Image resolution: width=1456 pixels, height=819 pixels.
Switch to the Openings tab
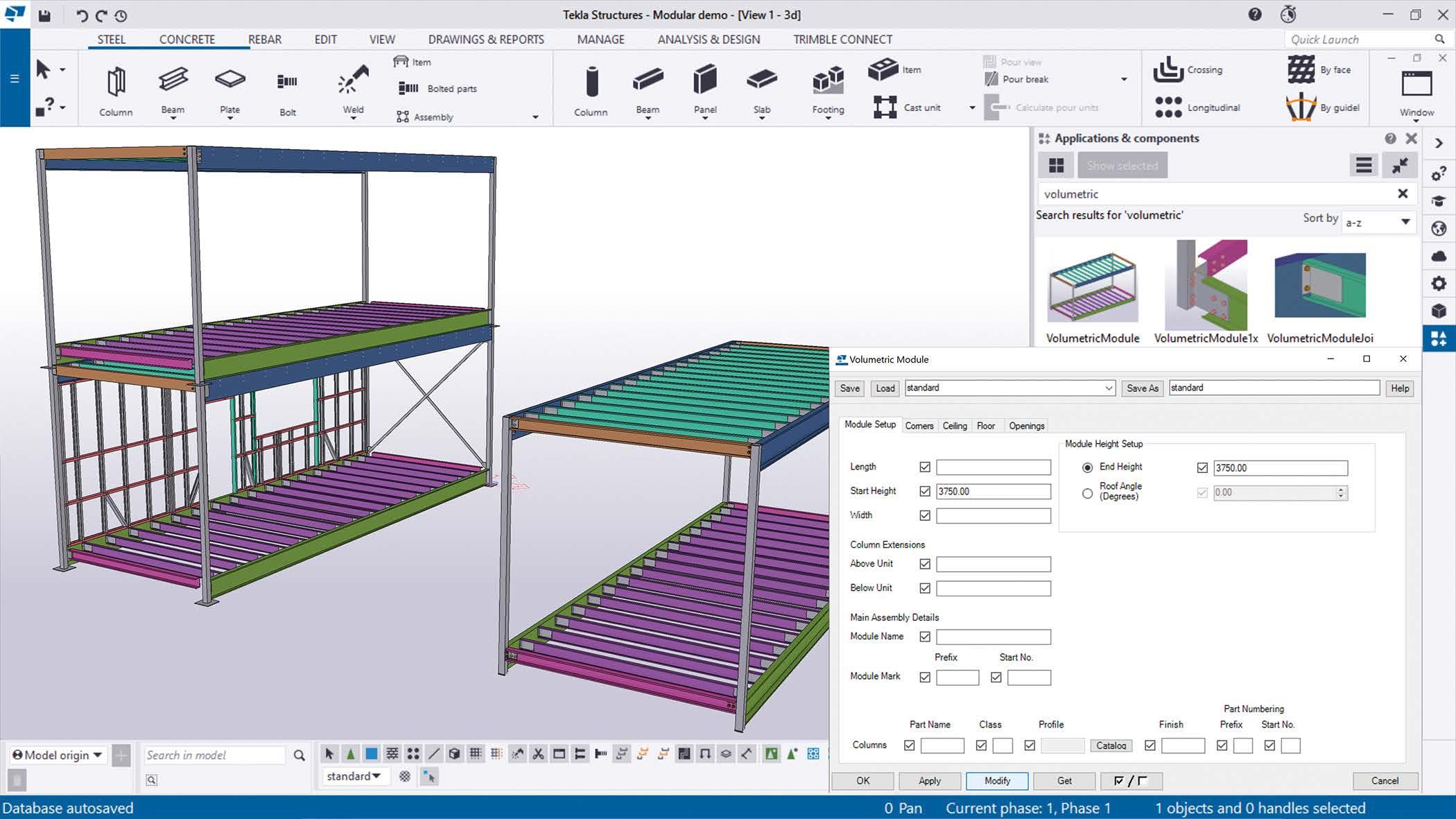(x=1026, y=426)
